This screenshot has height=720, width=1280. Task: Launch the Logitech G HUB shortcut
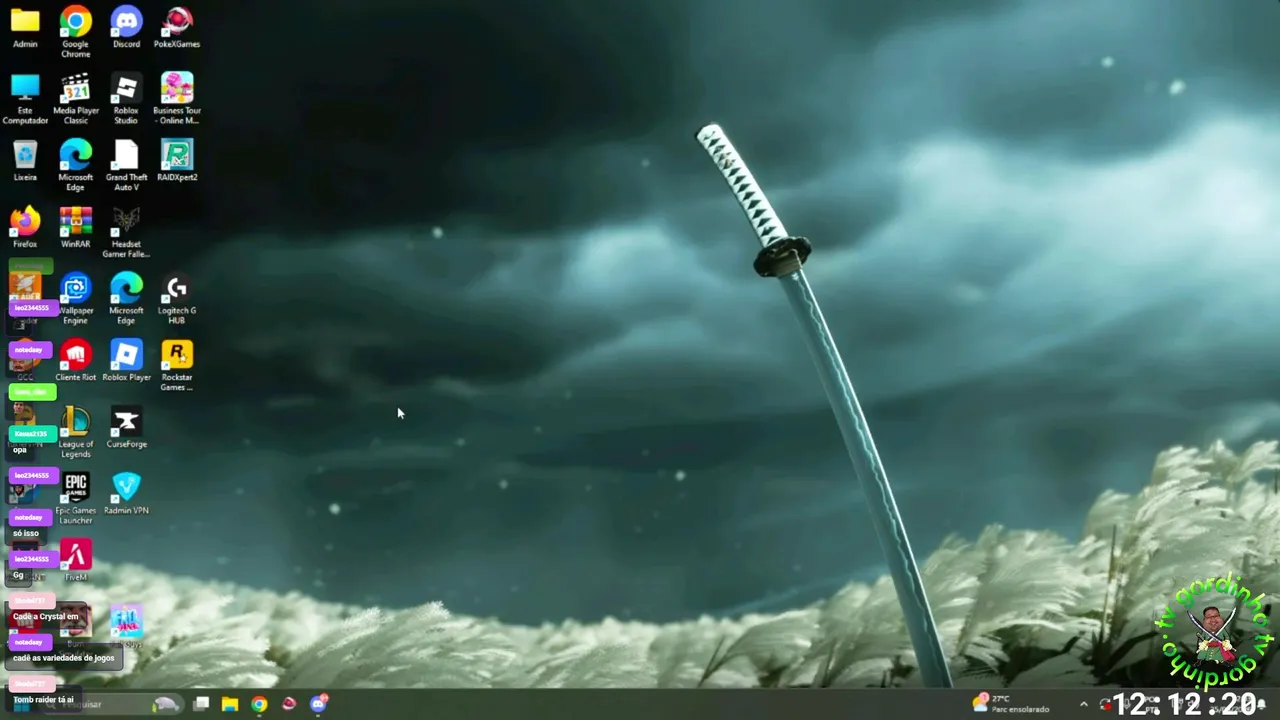tap(177, 299)
